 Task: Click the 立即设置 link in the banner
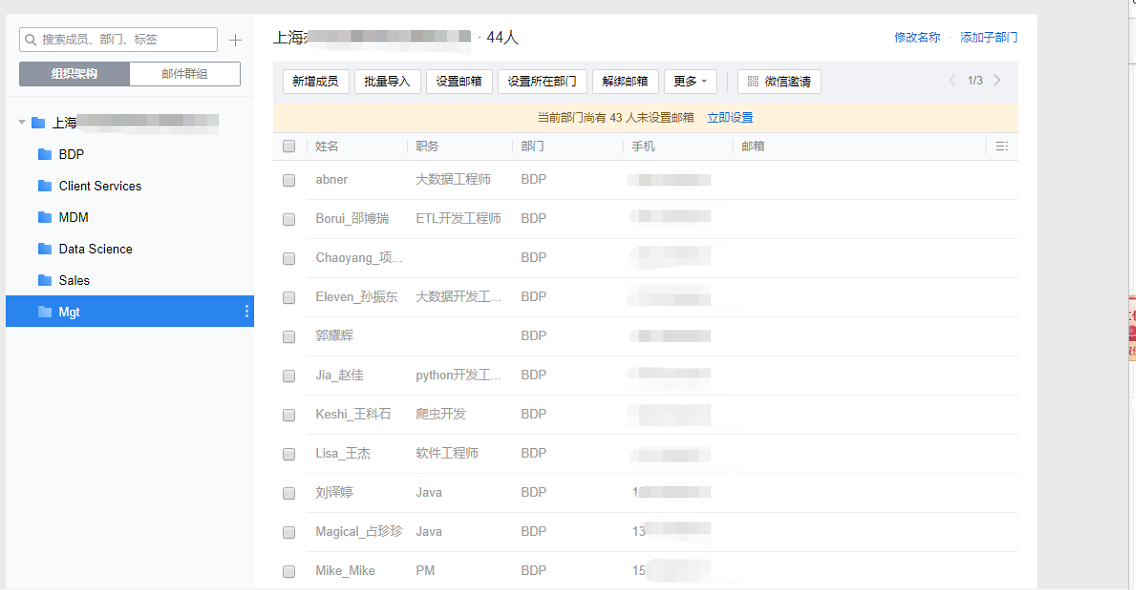point(731,117)
